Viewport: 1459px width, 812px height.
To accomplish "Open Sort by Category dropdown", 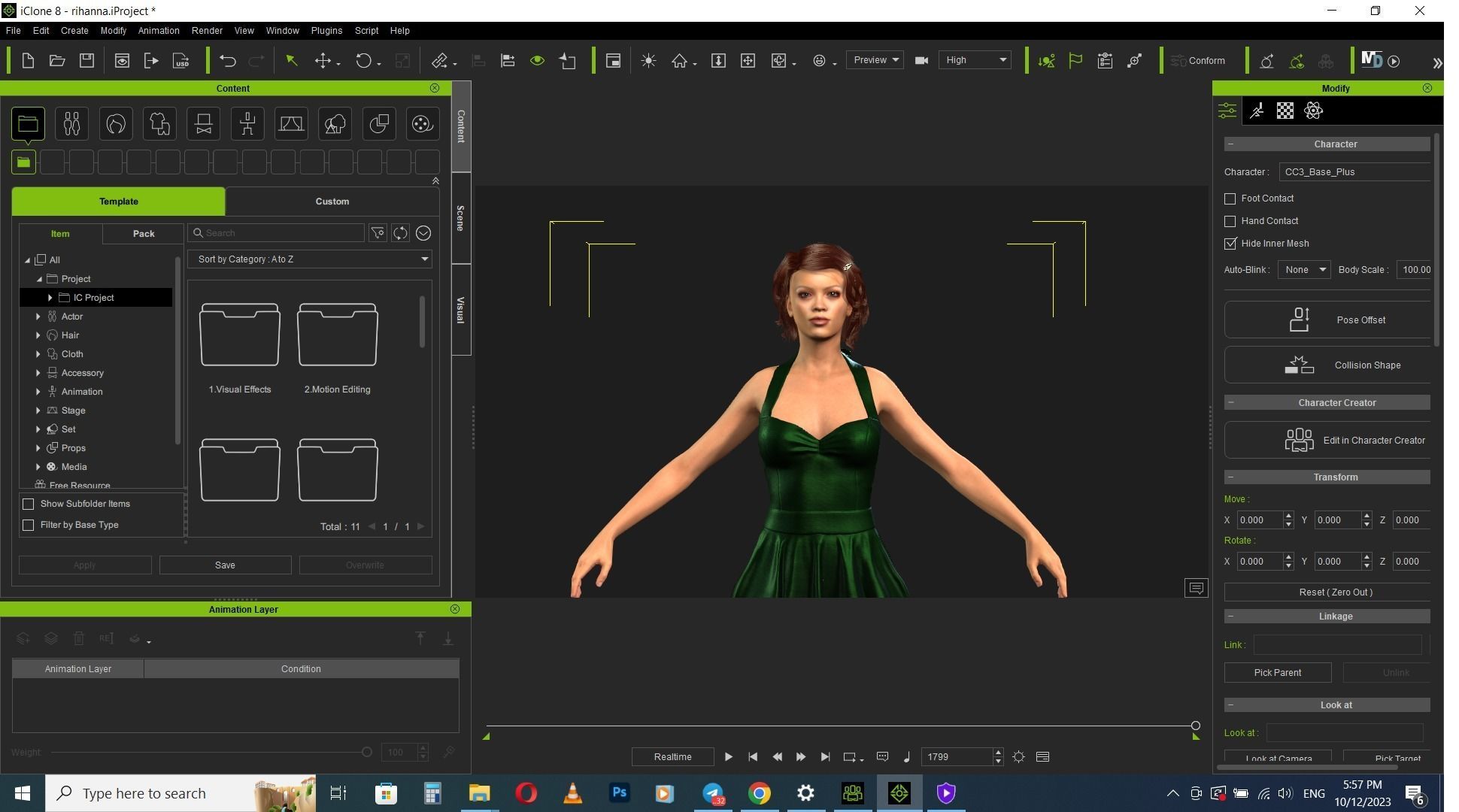I will point(310,259).
